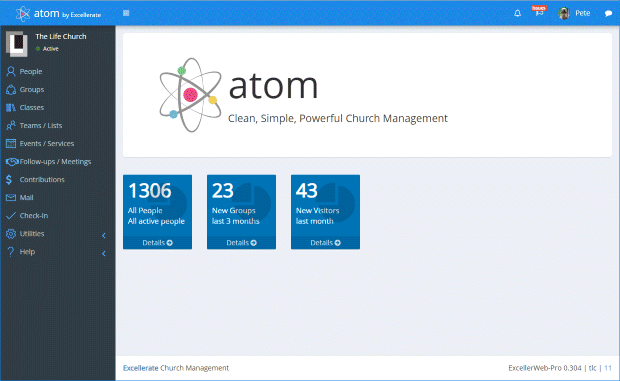Click 'Clean, Simple, Powerful Church Management' tagline
The width and height of the screenshot is (620, 381).
338,119
